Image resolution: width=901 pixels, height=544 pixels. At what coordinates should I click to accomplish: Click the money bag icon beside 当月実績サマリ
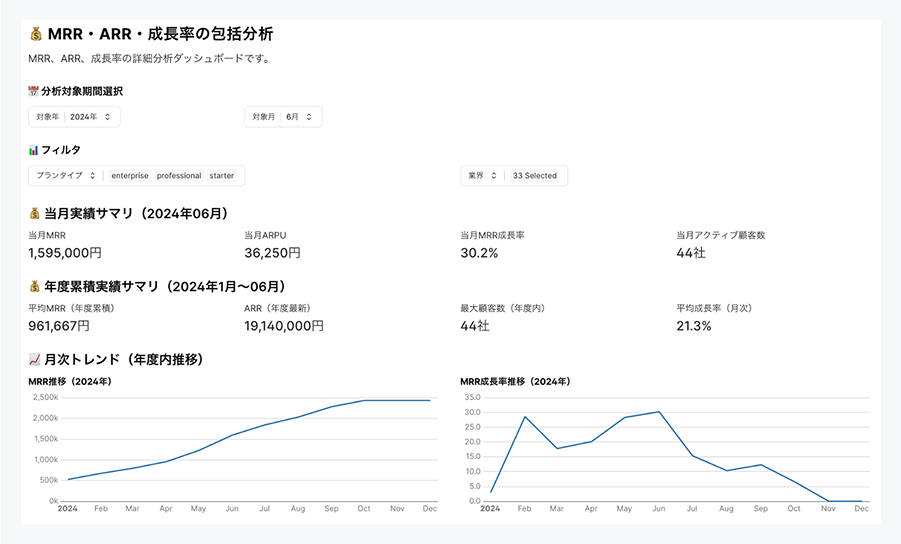tap(35, 213)
